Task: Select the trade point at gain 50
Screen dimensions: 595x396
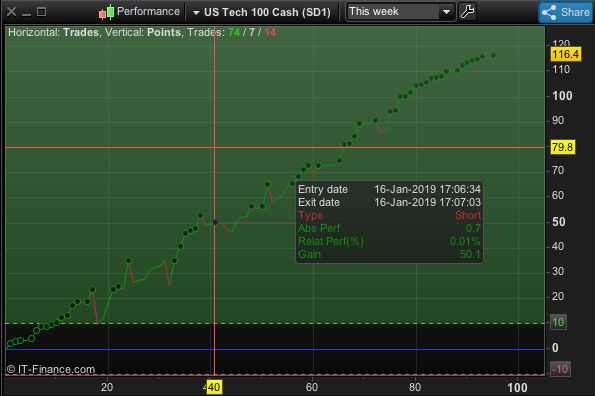Action: (x=215, y=222)
